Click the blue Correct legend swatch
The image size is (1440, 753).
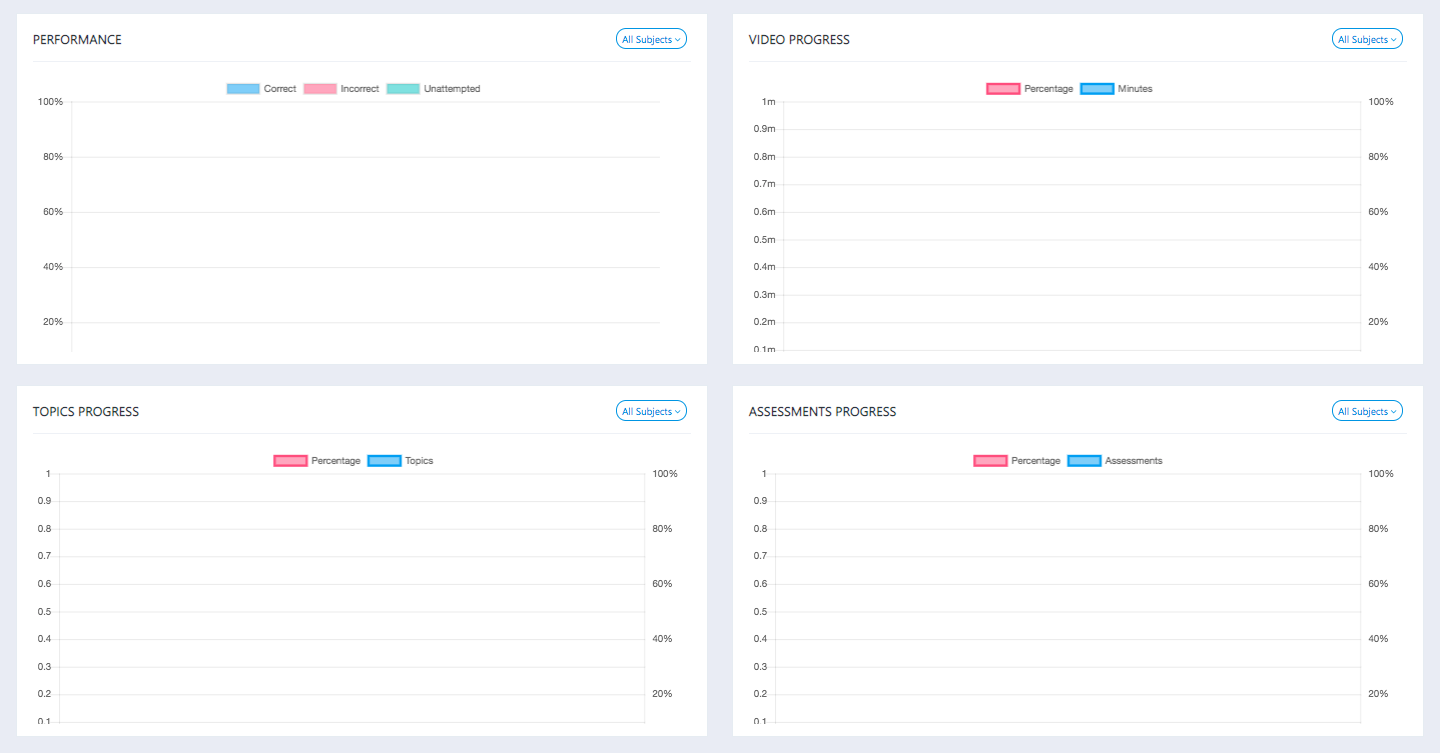coord(243,89)
